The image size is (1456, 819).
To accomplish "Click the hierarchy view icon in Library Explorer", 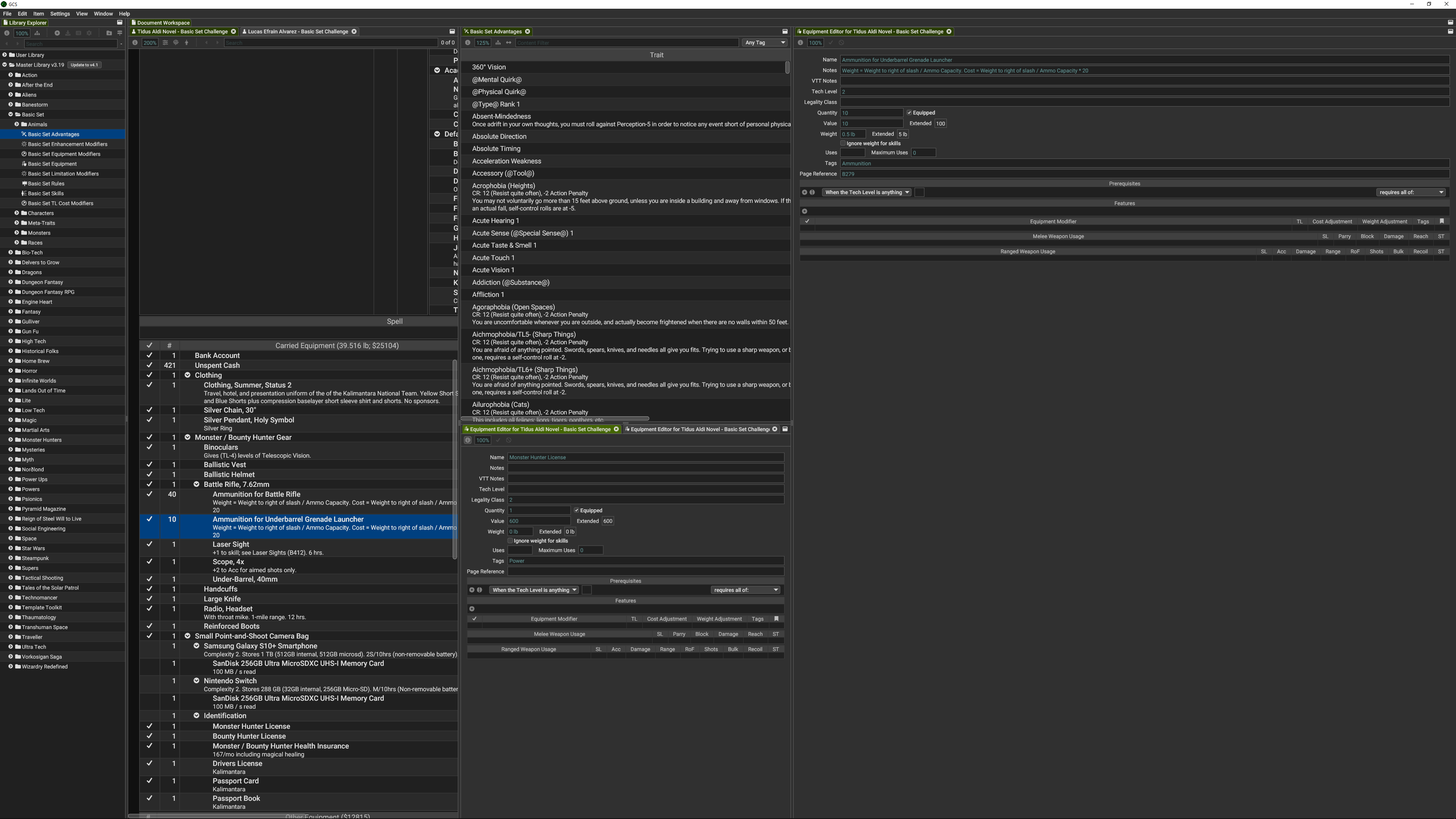I will (37, 33).
